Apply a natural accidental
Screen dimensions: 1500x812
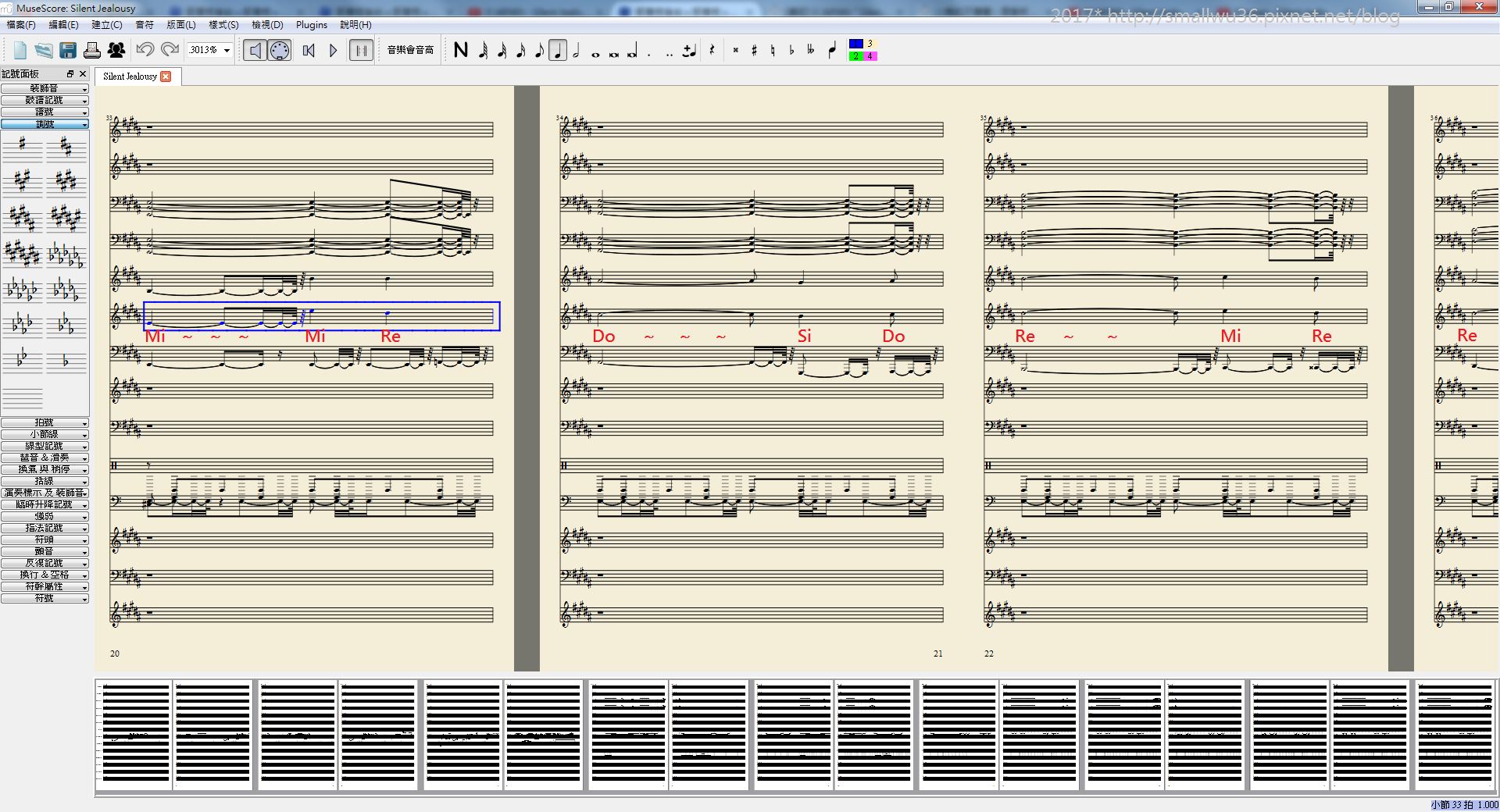click(773, 50)
